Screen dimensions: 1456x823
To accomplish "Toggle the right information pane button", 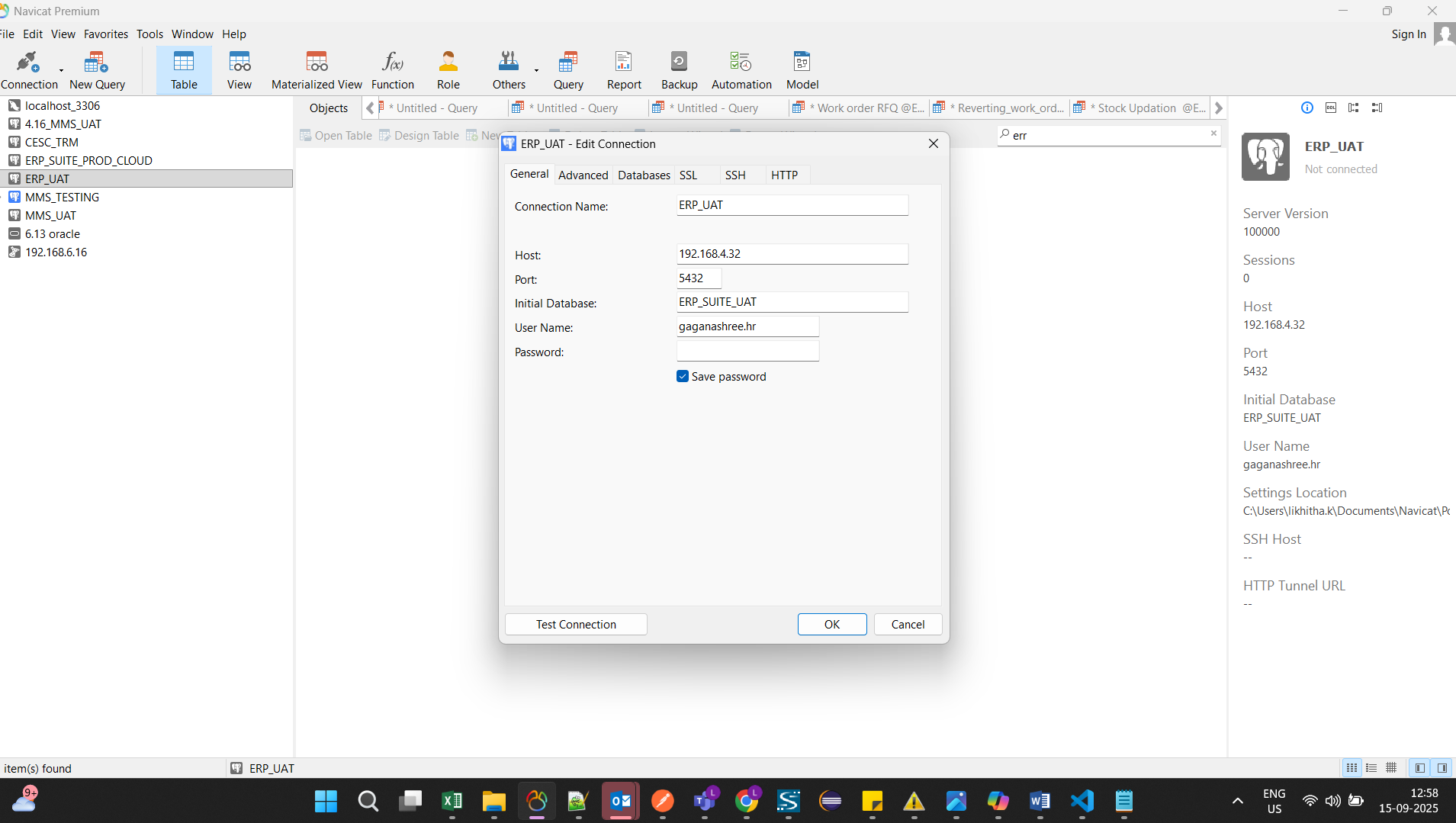I will click(x=1442, y=768).
